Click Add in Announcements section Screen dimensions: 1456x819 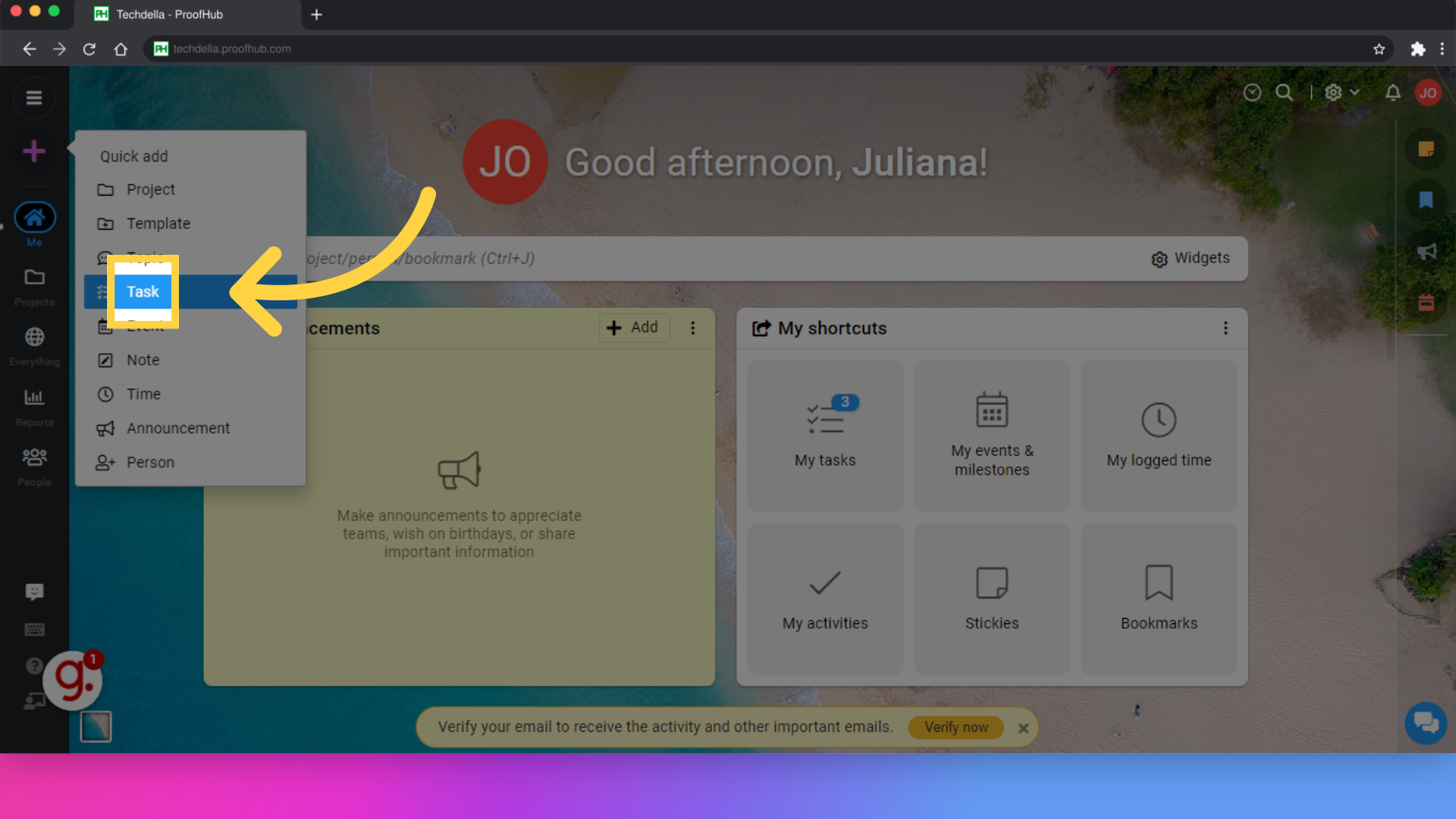(x=633, y=327)
